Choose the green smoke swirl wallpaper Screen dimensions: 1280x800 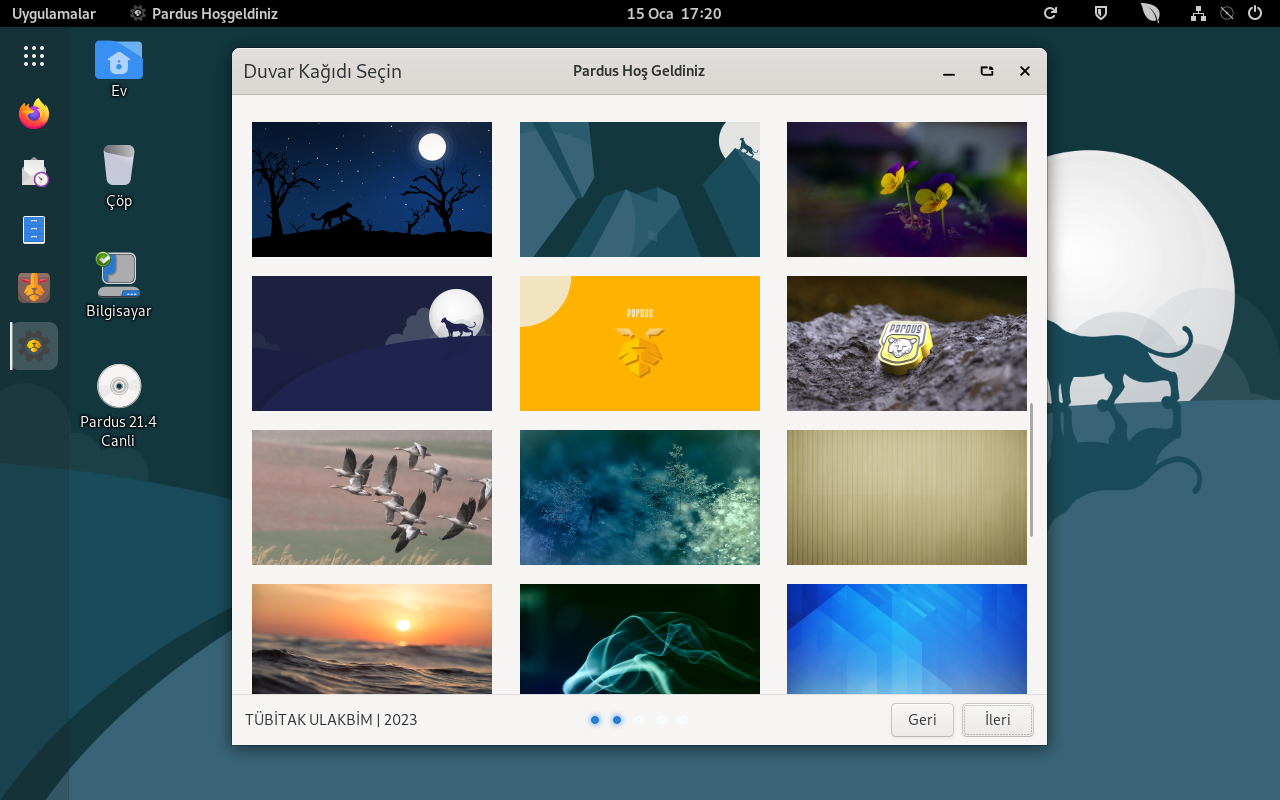click(640, 639)
